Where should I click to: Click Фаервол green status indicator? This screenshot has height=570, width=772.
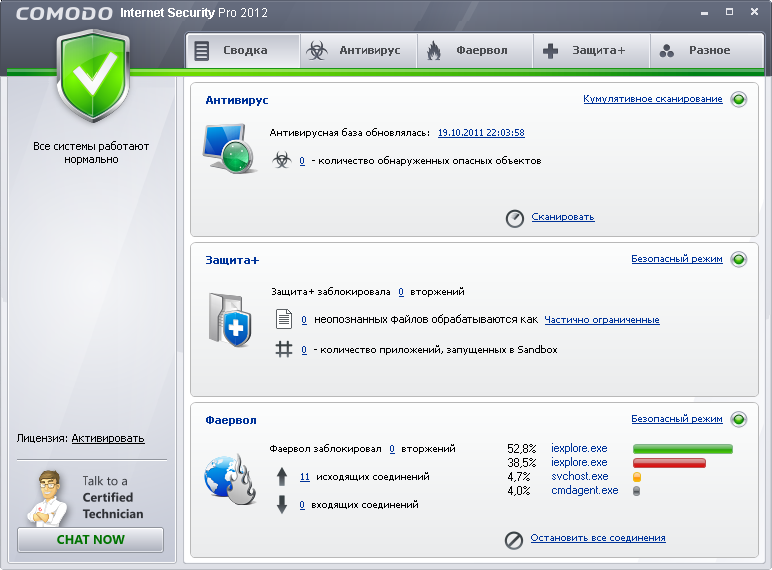pyautogui.click(x=739, y=419)
